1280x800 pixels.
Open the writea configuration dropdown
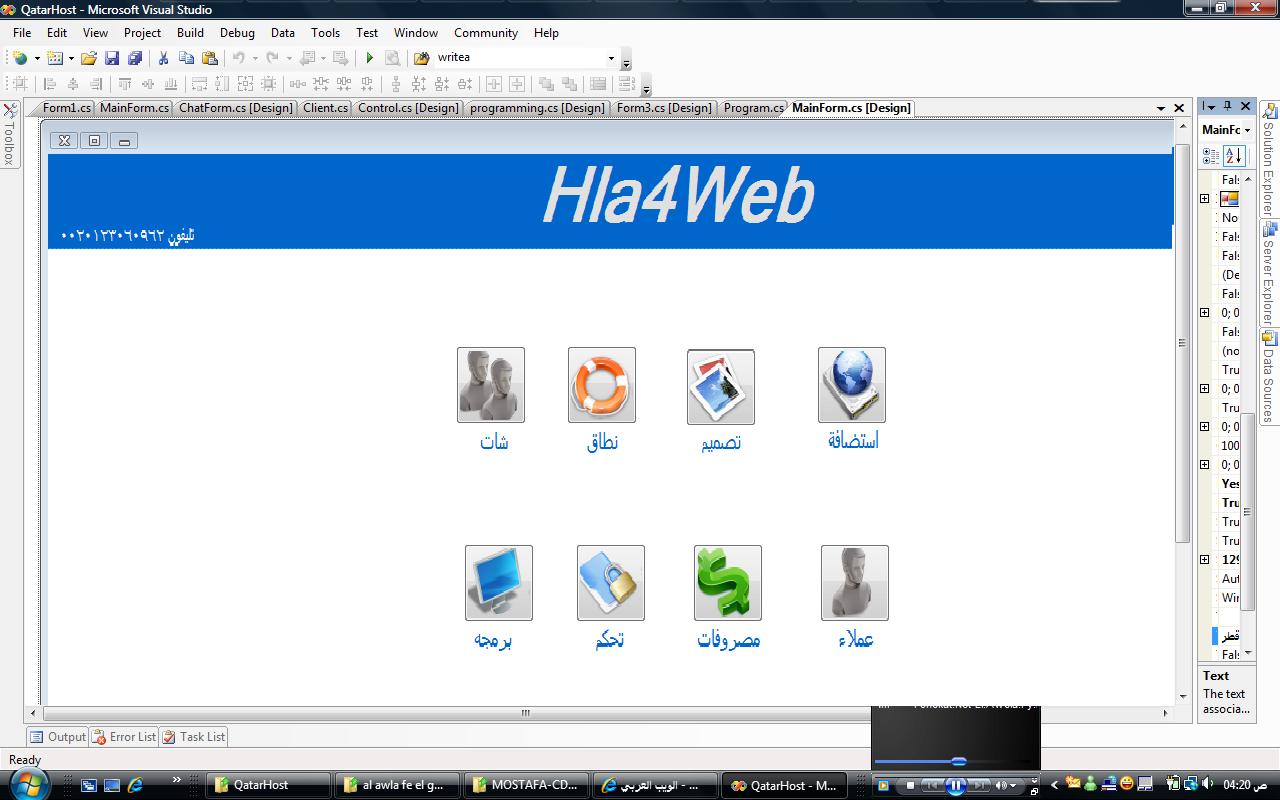click(611, 58)
